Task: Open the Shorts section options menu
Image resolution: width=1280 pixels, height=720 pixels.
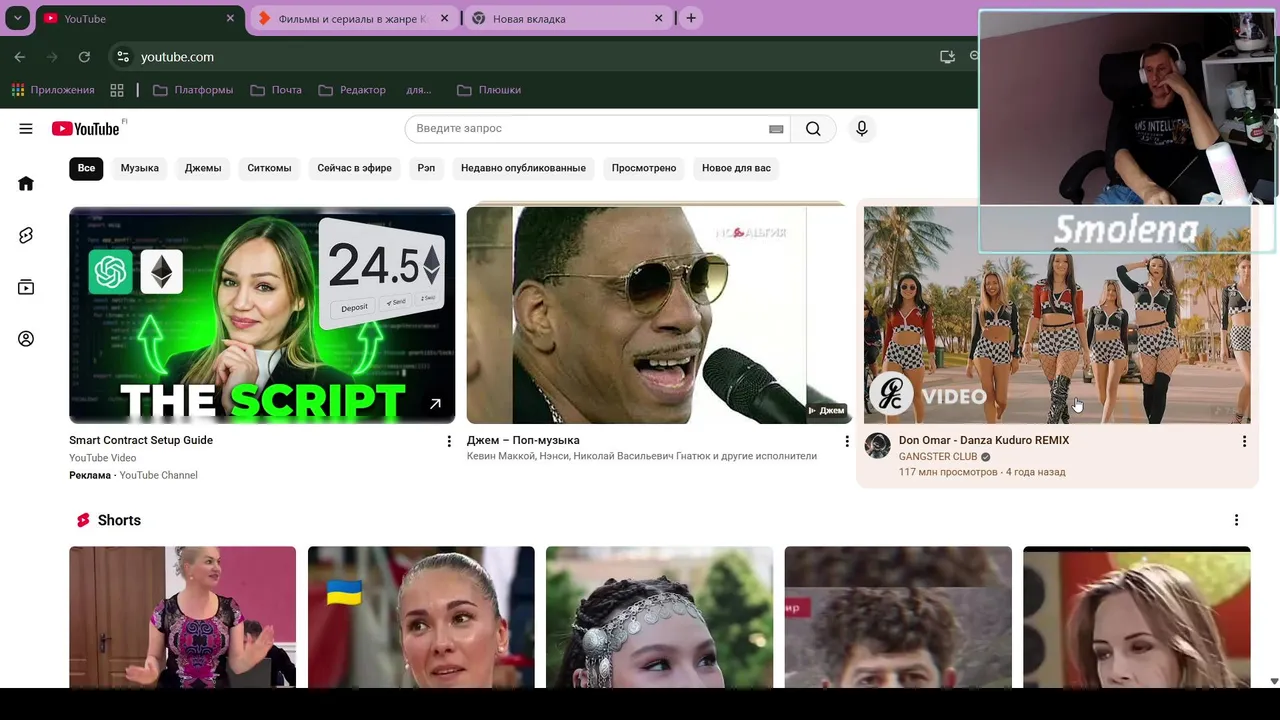Action: tap(1236, 520)
